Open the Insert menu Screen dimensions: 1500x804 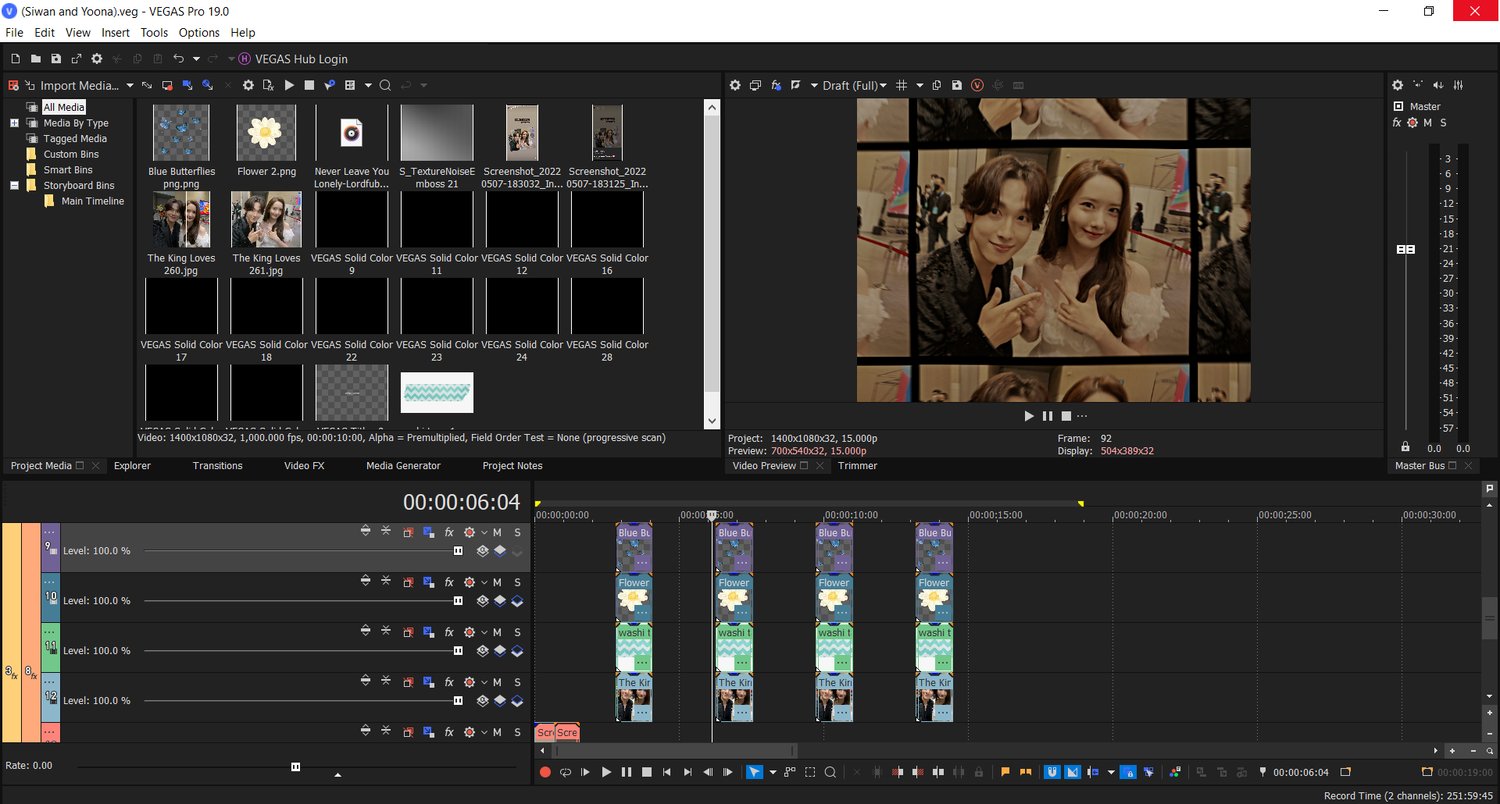(115, 33)
